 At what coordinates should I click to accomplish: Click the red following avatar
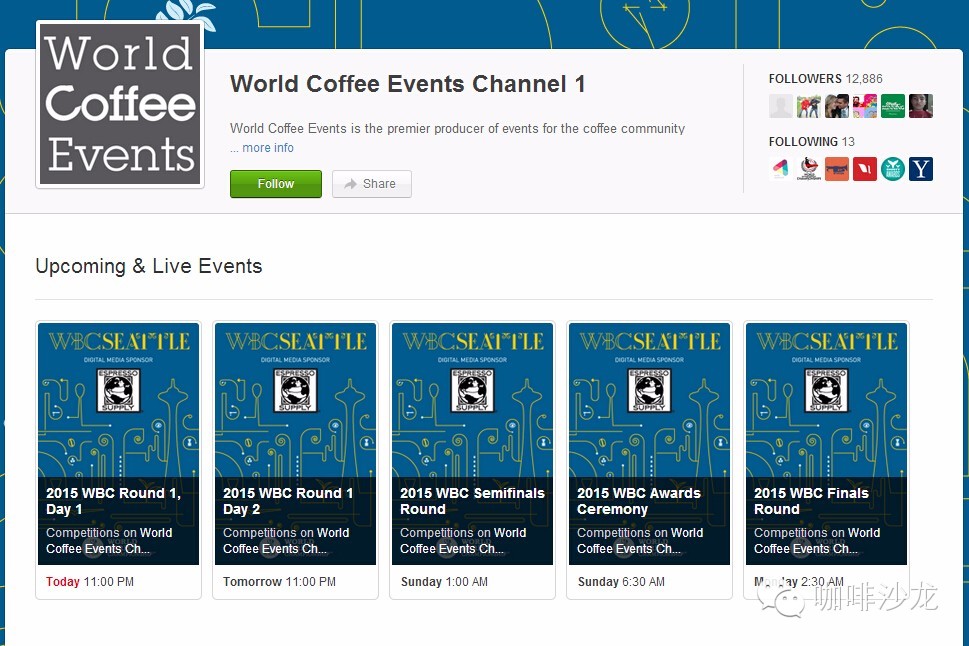[865, 169]
